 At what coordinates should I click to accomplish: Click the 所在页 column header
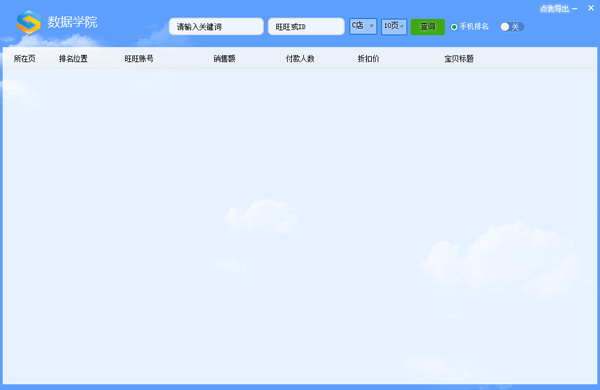tap(24, 59)
